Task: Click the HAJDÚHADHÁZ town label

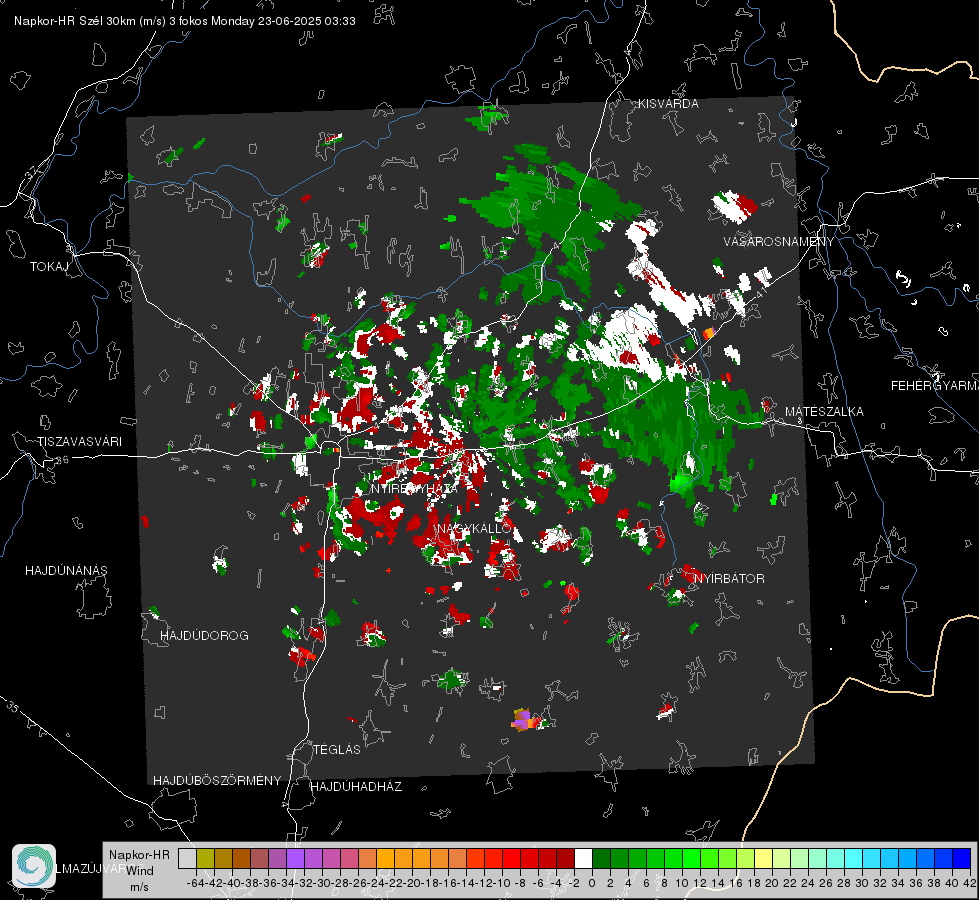Action: point(356,786)
